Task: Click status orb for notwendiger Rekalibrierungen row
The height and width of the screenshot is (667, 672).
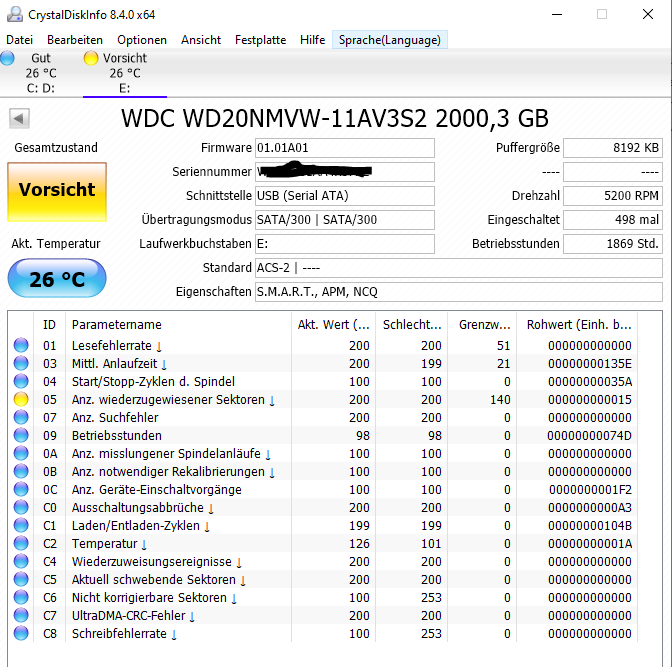Action: point(21,471)
